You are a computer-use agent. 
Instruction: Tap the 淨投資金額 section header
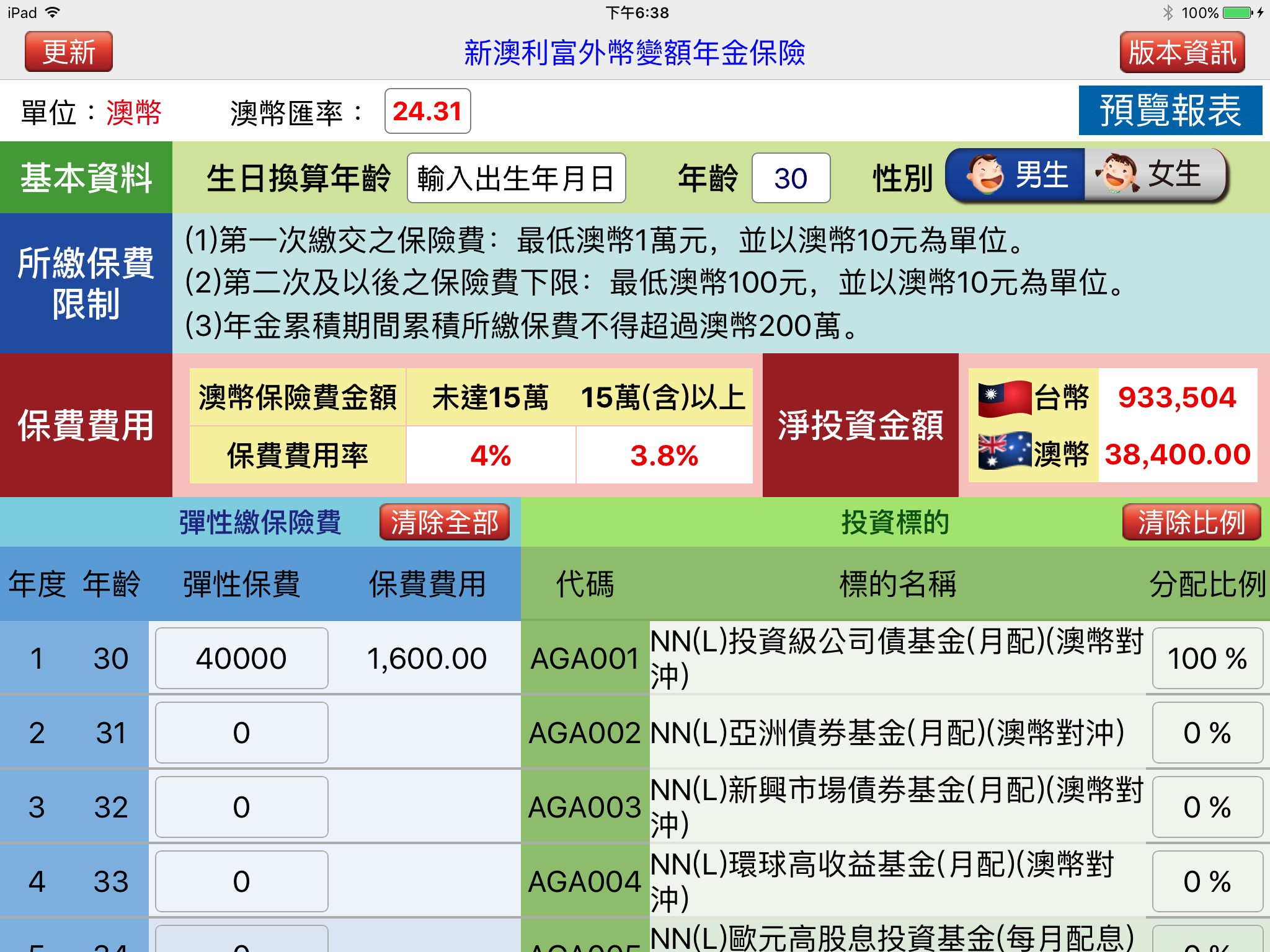[861, 425]
